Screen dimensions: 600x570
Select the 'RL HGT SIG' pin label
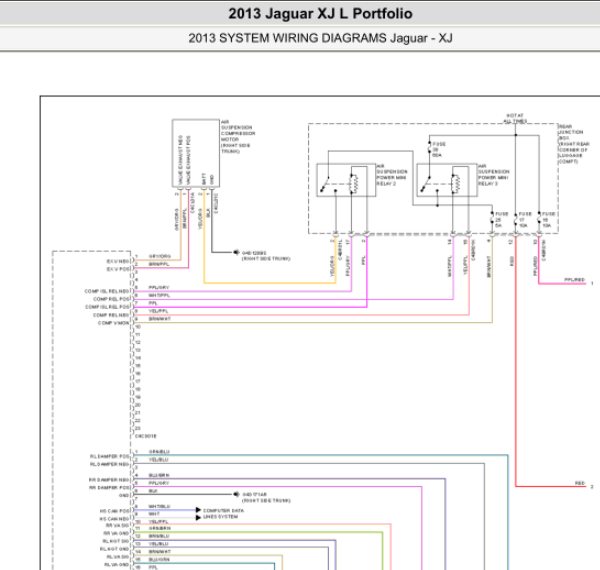[116, 541]
